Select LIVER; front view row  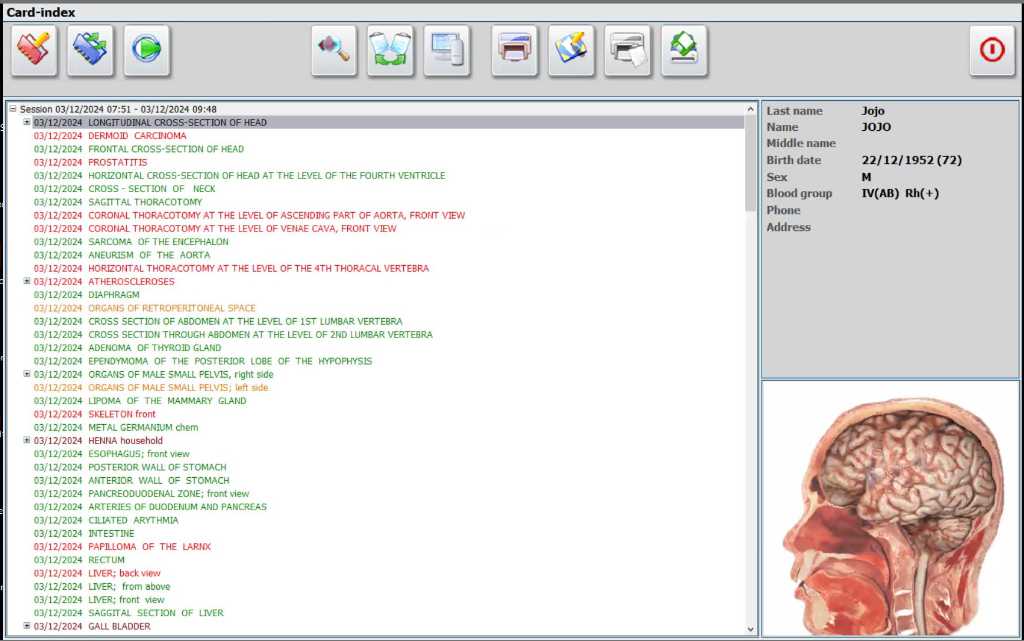point(99,600)
